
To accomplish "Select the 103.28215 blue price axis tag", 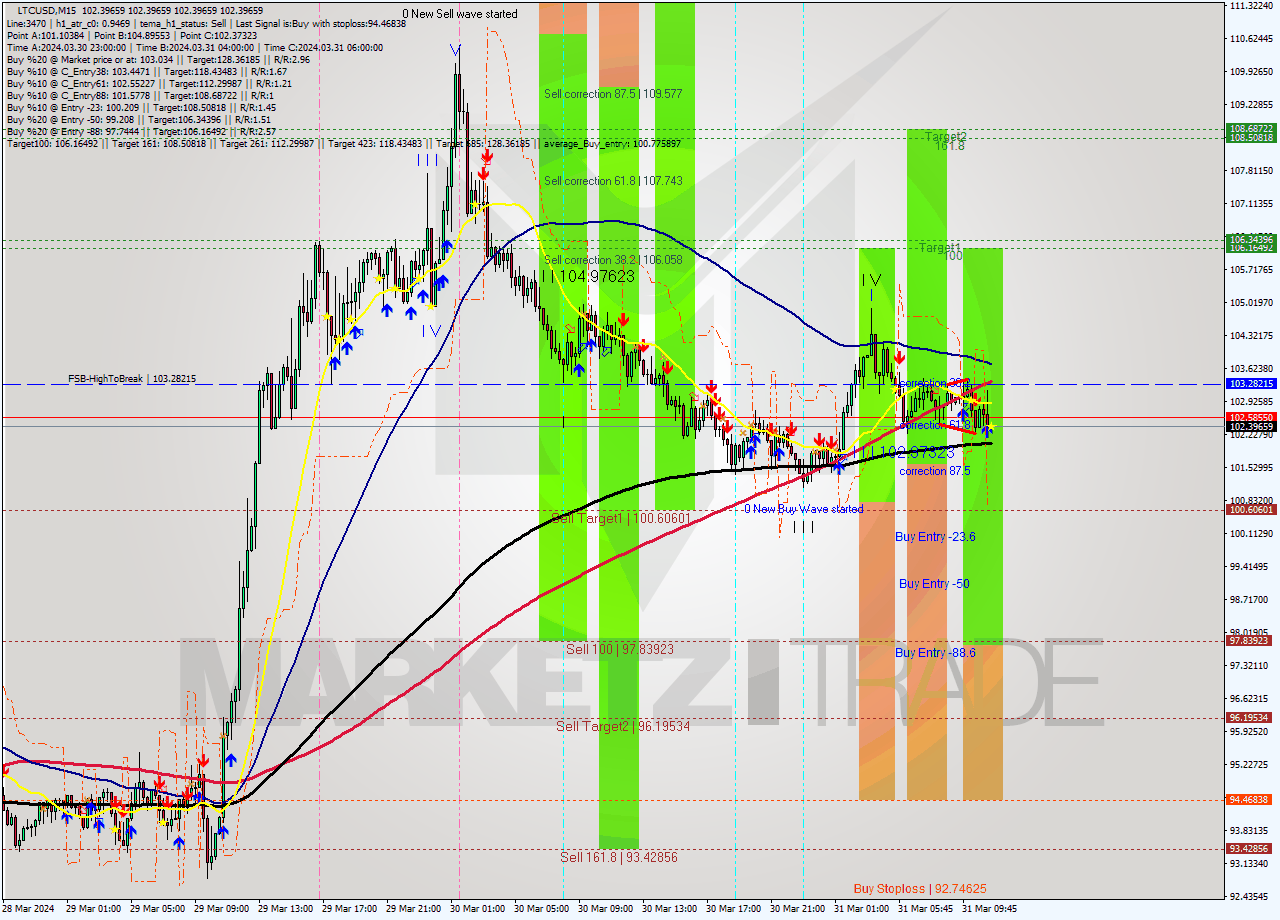I will (x=1251, y=384).
